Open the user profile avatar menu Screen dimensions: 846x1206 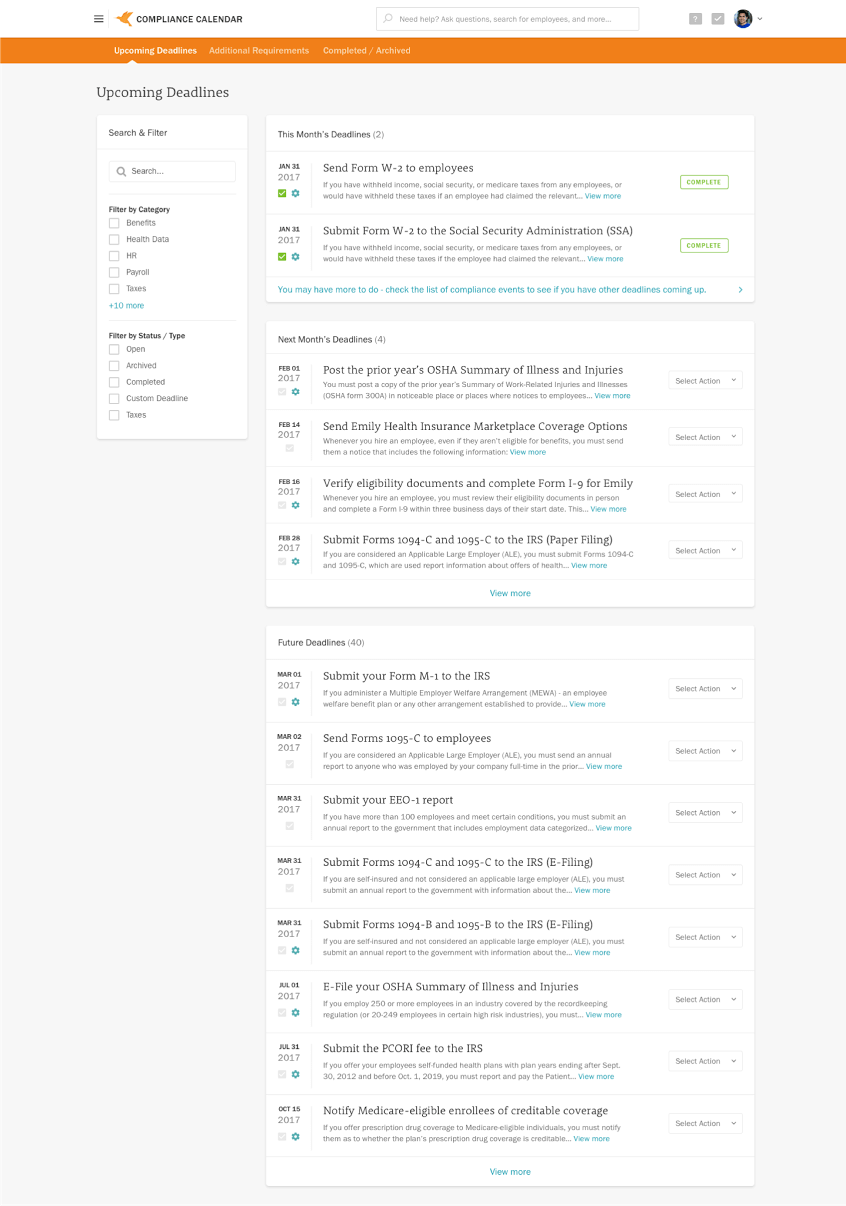[x=743, y=19]
